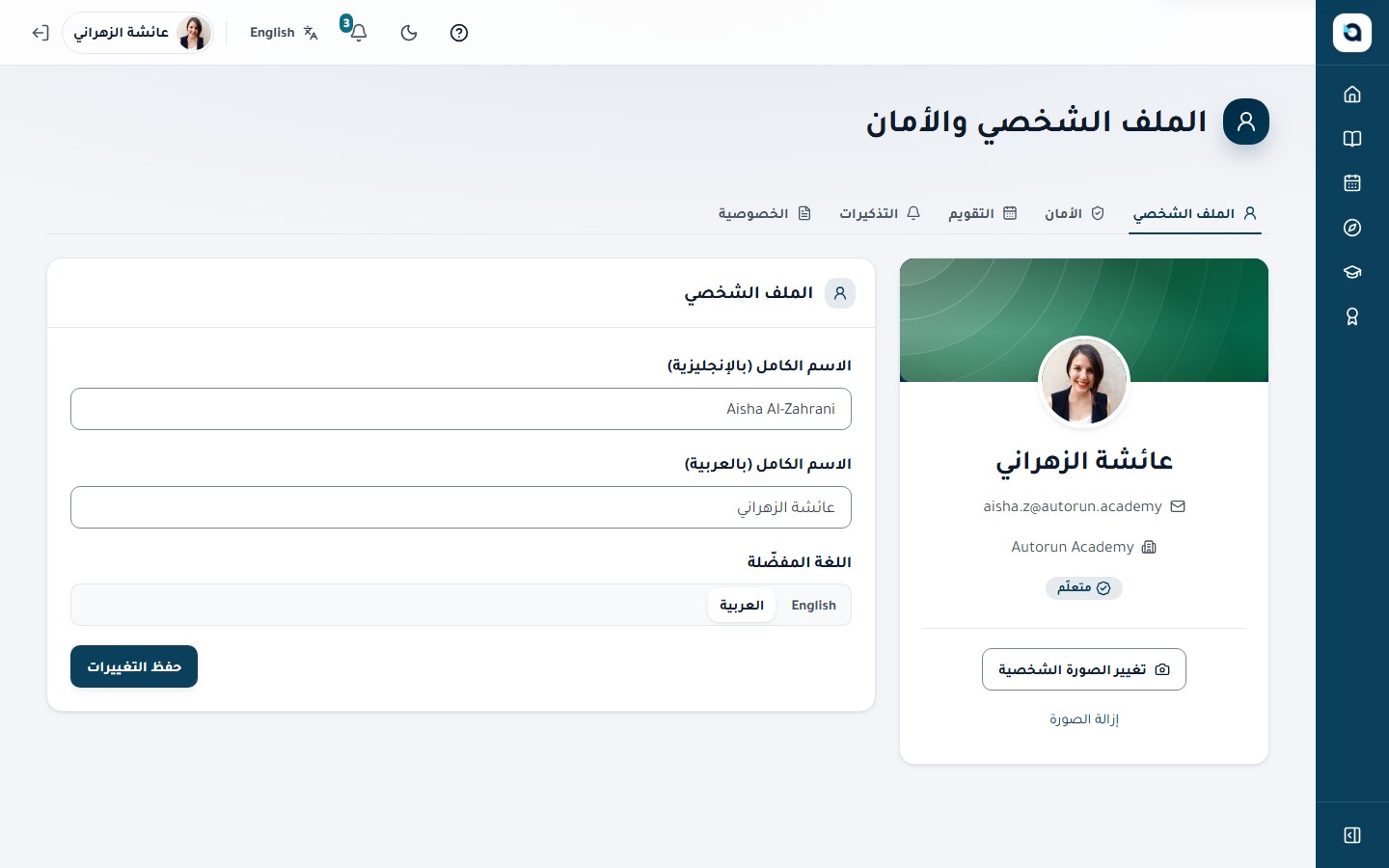Screen dimensions: 1389x868
Task: Toggle dark mode moon icon
Action: [409, 33]
